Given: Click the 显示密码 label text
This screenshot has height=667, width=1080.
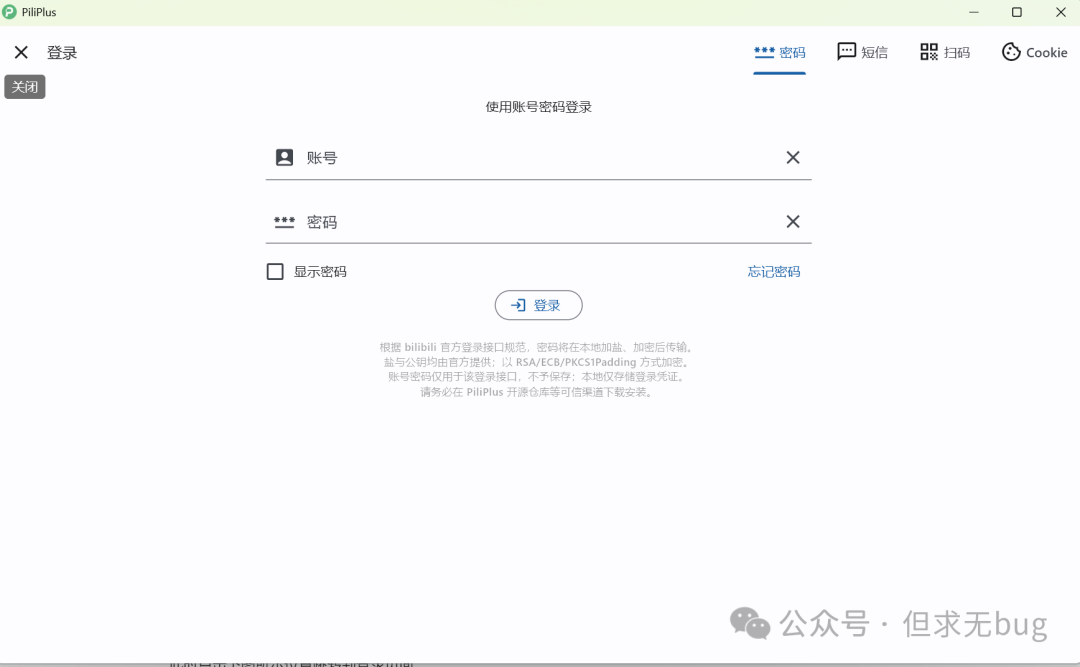Looking at the screenshot, I should pyautogui.click(x=320, y=271).
